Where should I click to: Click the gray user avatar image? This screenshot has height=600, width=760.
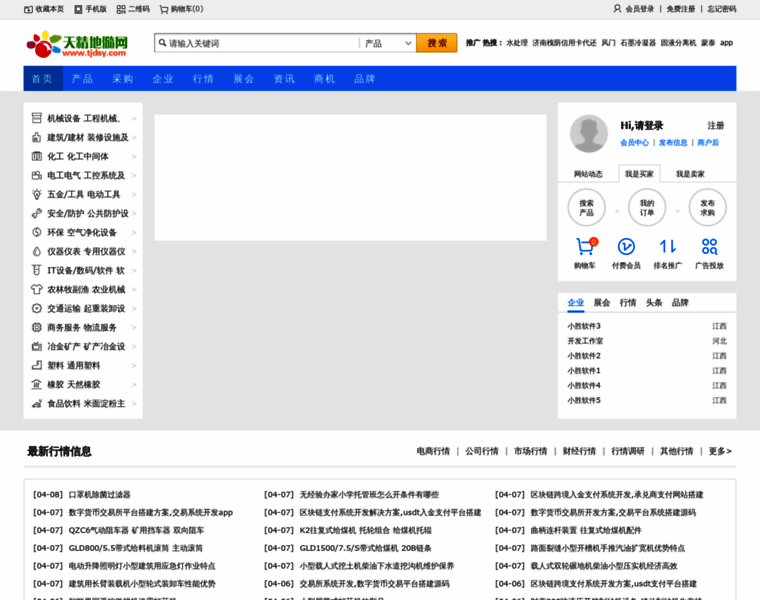(589, 133)
